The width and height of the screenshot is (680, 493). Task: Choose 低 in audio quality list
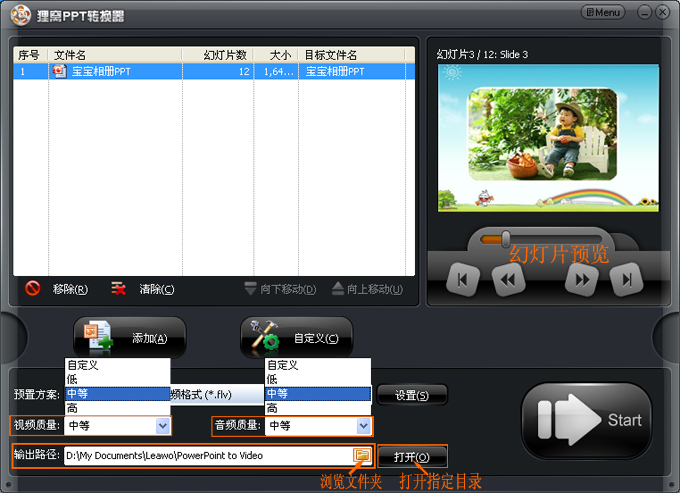click(x=318, y=379)
